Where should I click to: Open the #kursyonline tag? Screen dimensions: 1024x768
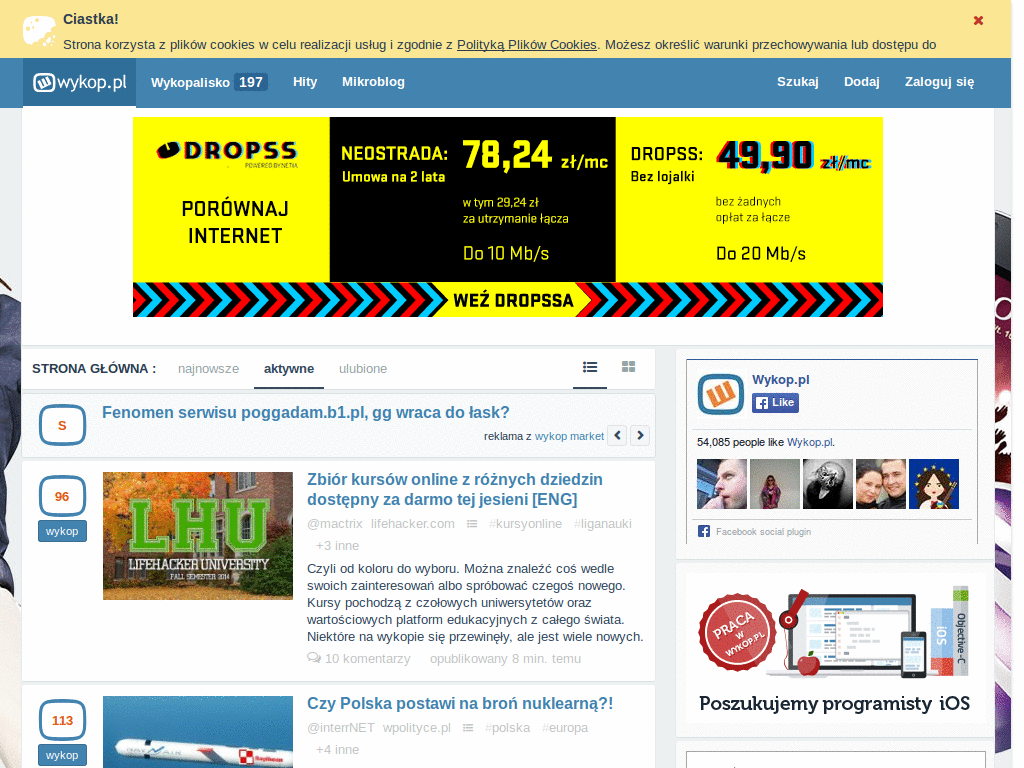click(x=525, y=524)
